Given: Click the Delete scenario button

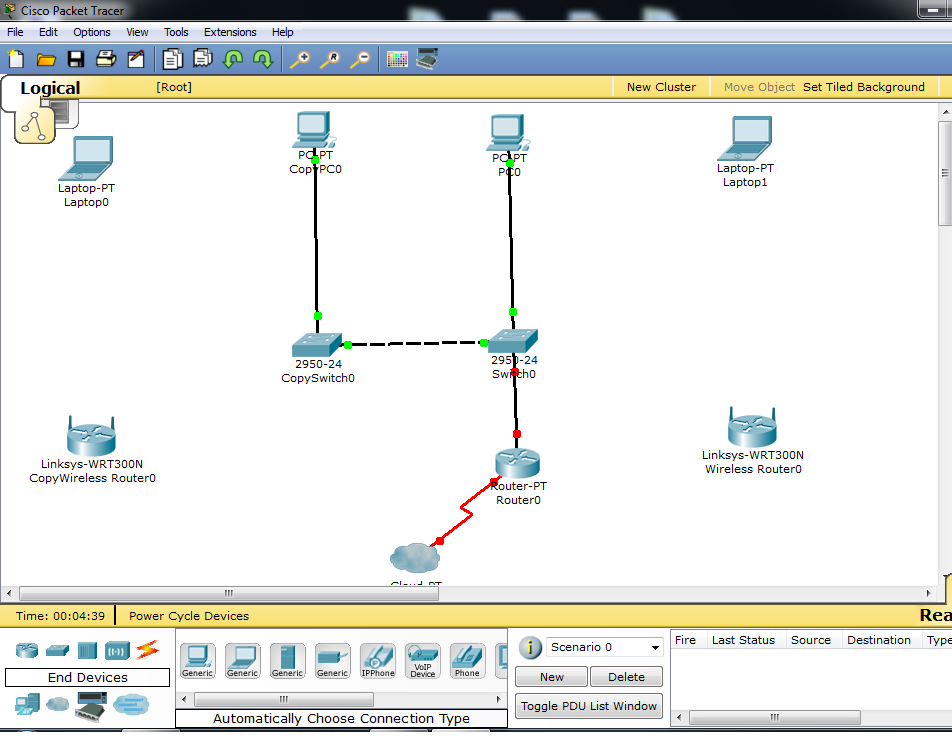Looking at the screenshot, I should point(626,676).
